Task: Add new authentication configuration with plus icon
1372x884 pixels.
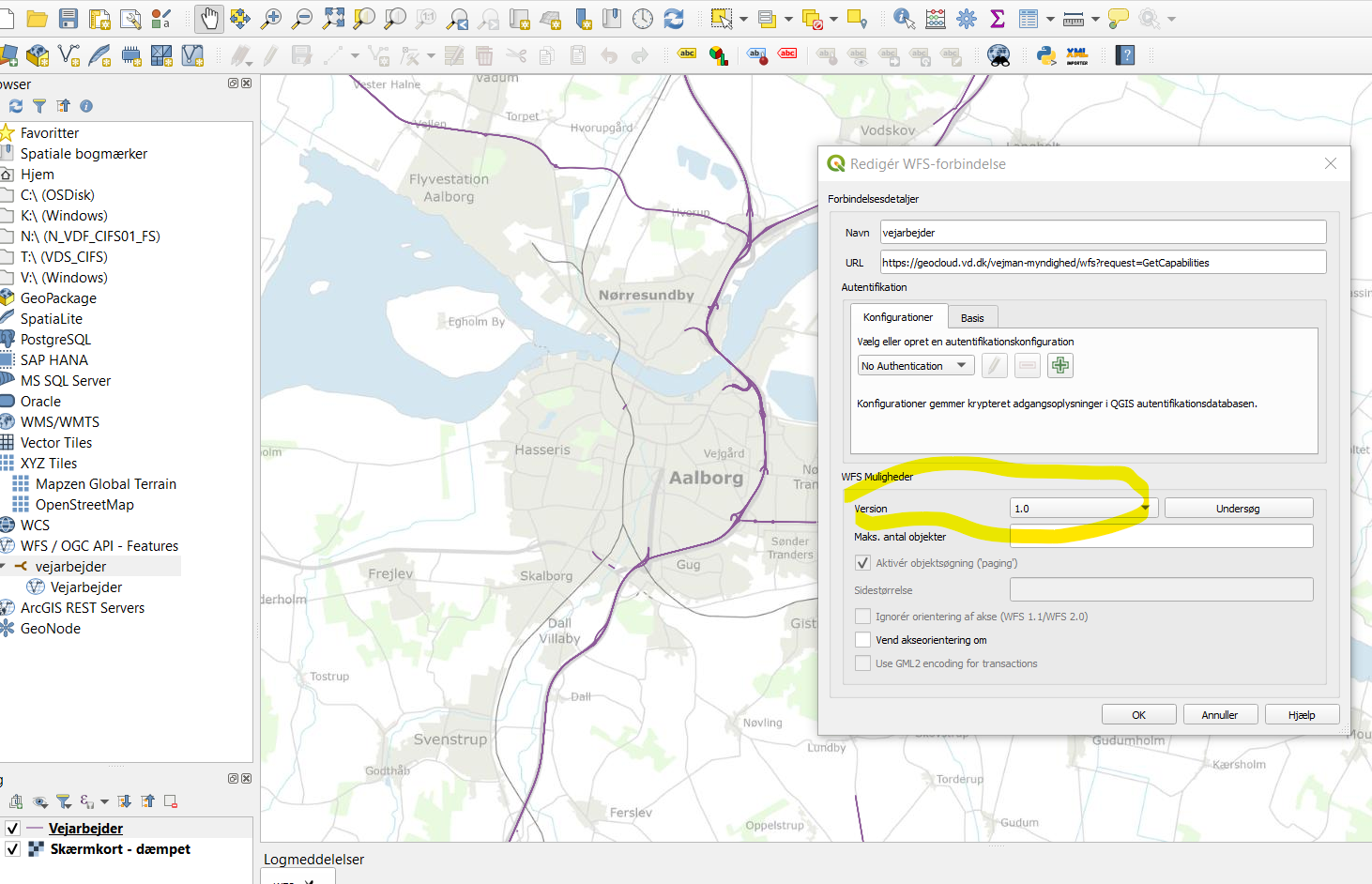Action: tap(1060, 366)
